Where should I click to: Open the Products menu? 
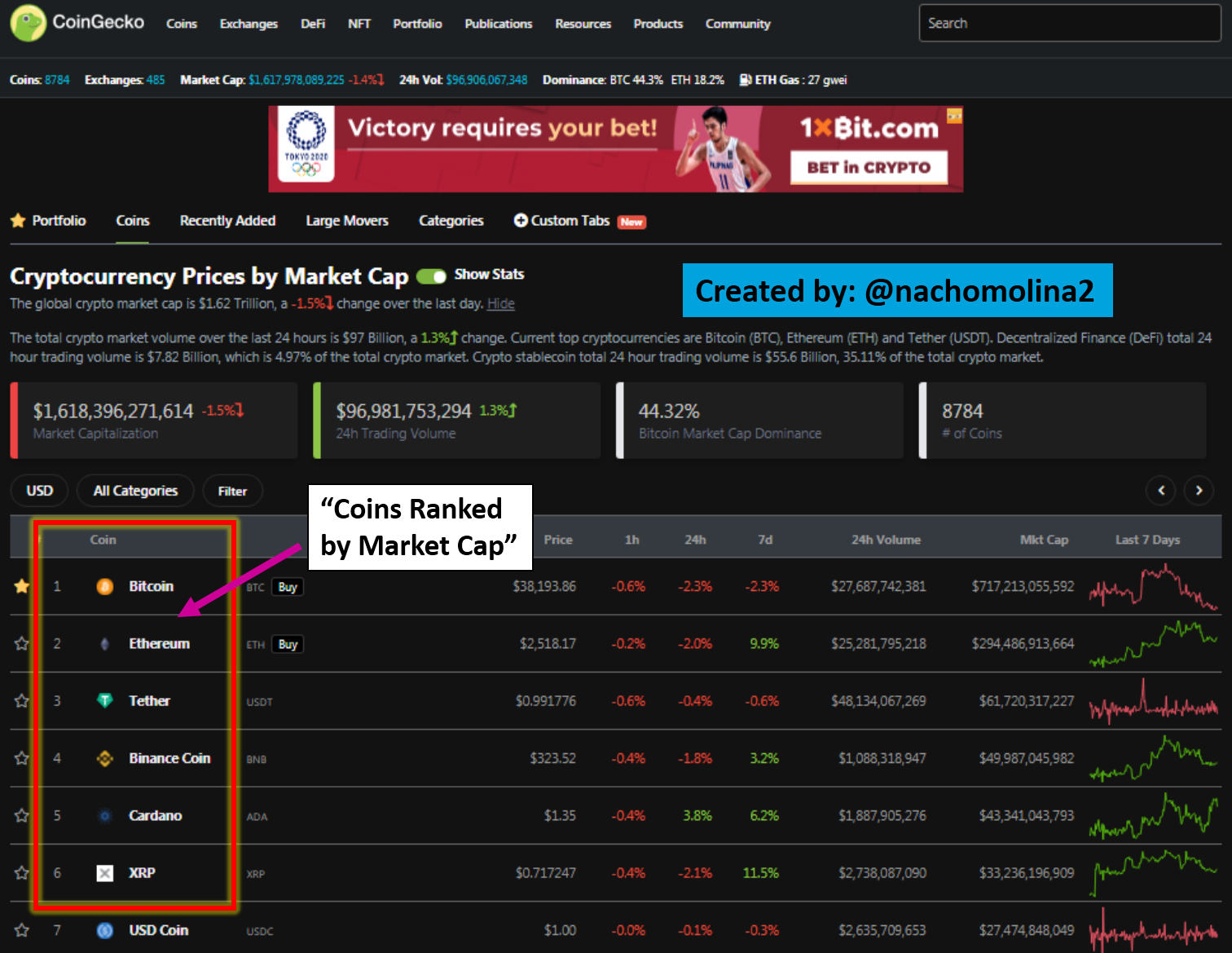tap(658, 24)
